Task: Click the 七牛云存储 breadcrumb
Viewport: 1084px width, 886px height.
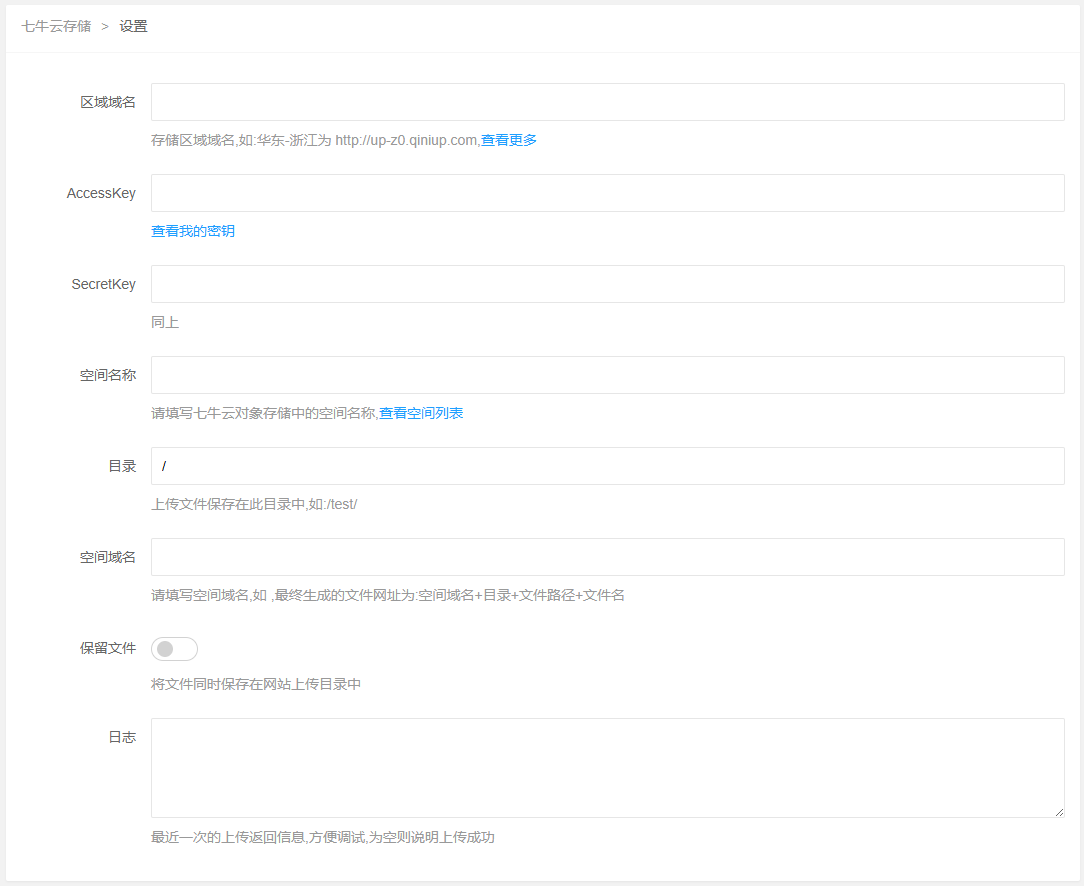Action: (56, 26)
